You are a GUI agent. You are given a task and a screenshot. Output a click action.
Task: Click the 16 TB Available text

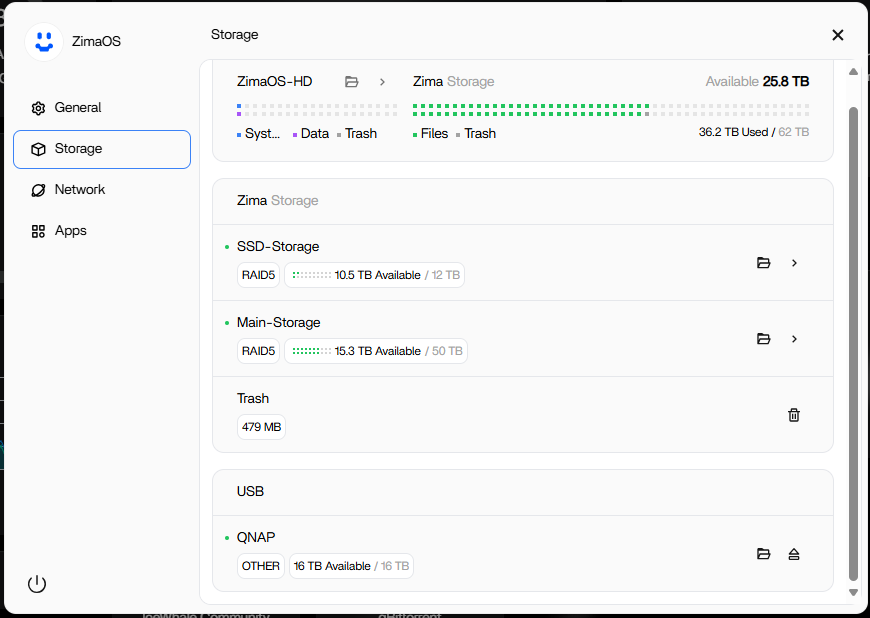(x=332, y=566)
